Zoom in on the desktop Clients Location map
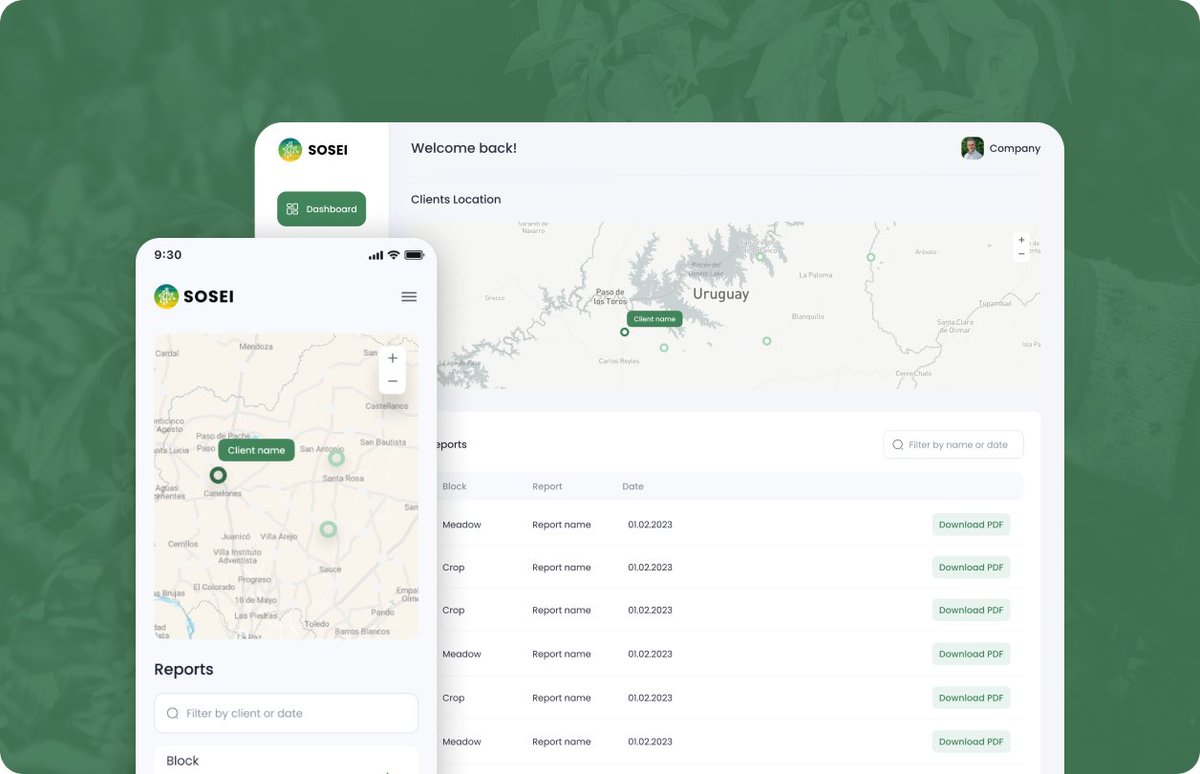The width and height of the screenshot is (1200, 774). point(1021,240)
